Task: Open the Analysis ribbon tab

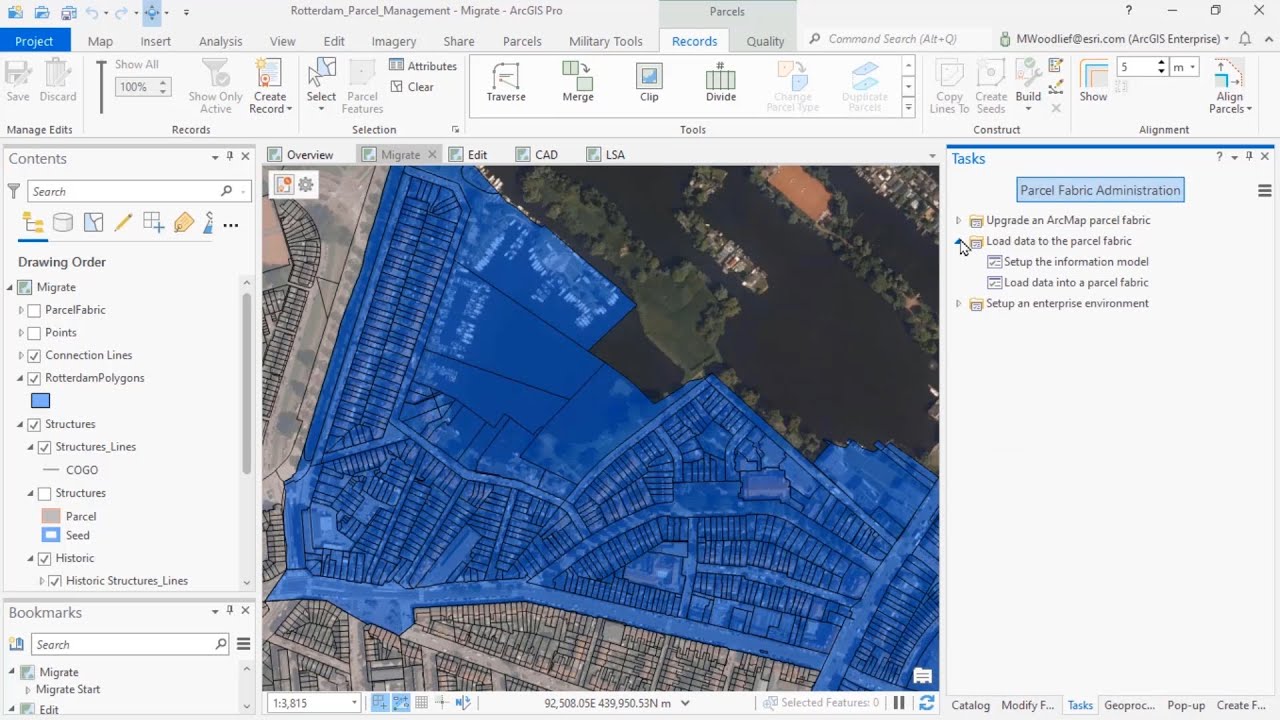Action: coord(220,41)
